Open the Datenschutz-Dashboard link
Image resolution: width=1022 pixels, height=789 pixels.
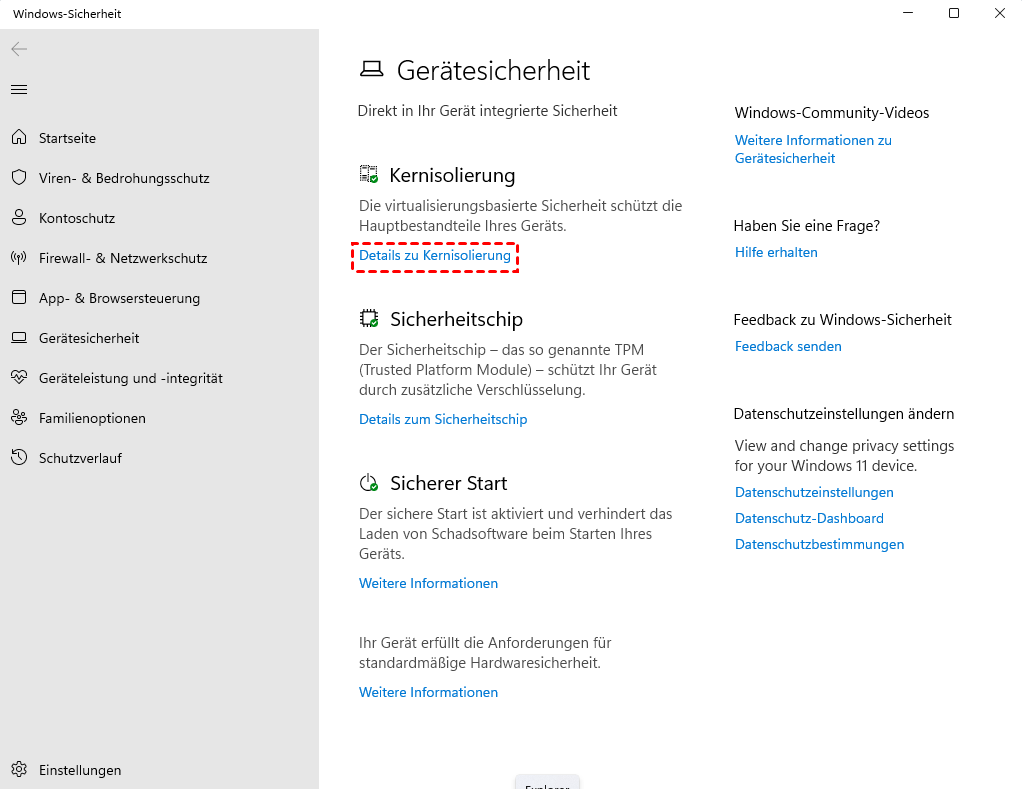click(809, 519)
